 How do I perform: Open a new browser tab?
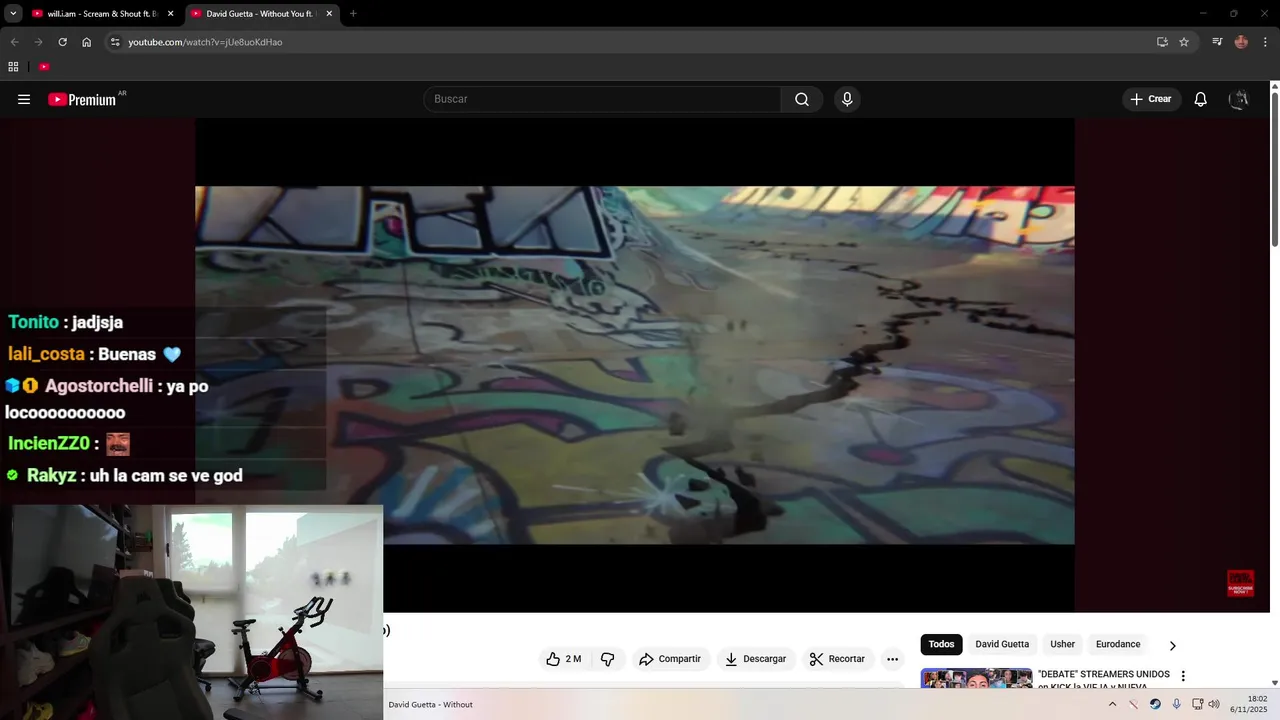point(353,14)
